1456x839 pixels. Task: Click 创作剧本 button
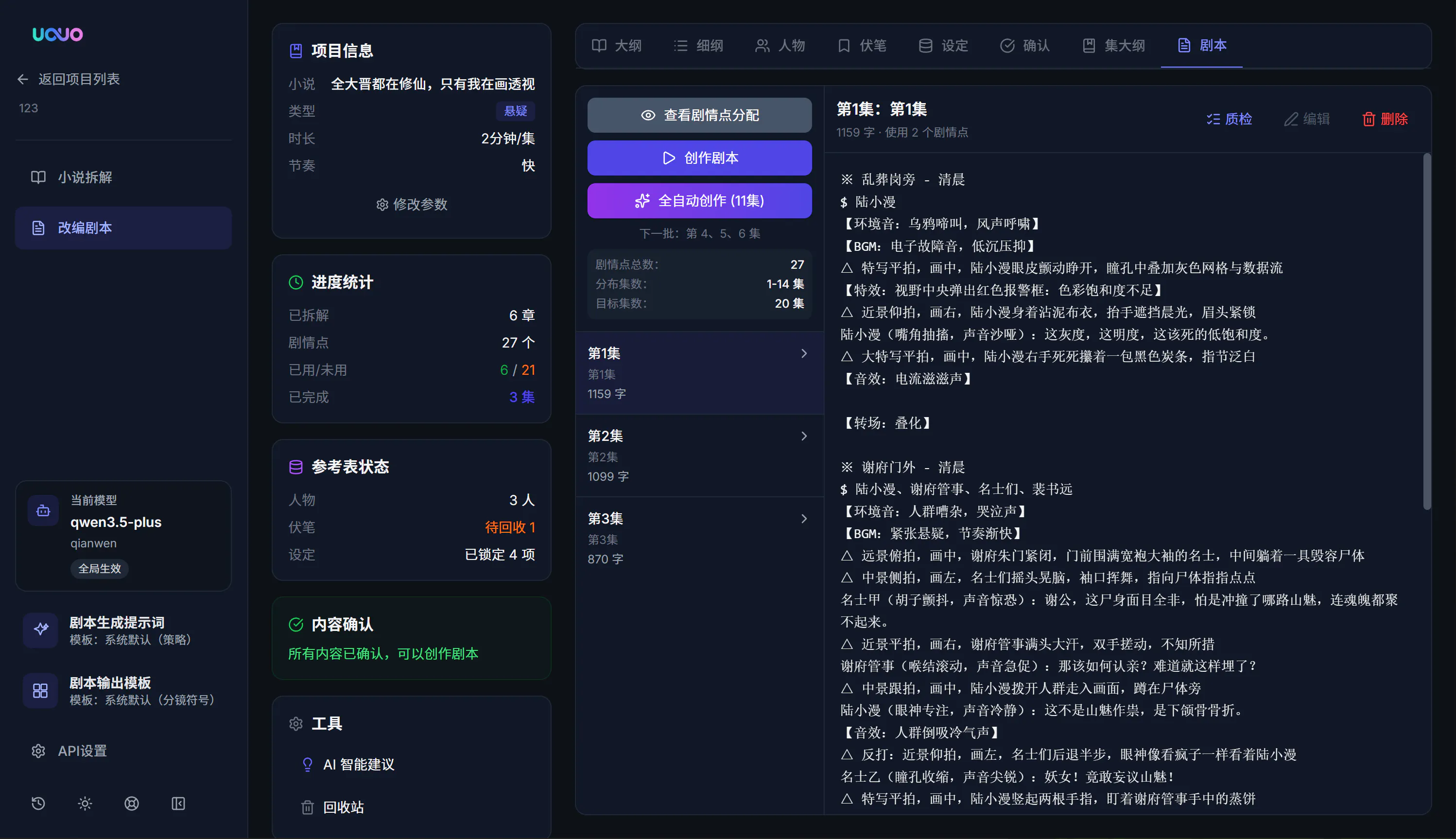(699, 158)
